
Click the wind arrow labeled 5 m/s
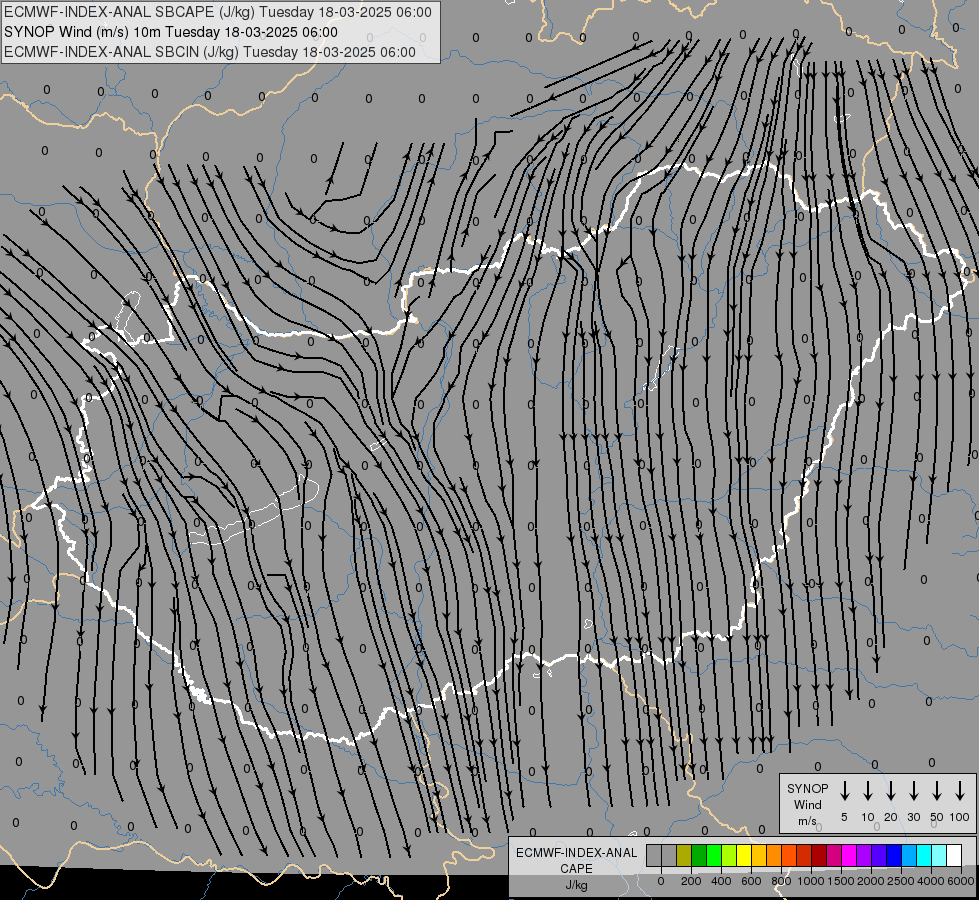844,791
